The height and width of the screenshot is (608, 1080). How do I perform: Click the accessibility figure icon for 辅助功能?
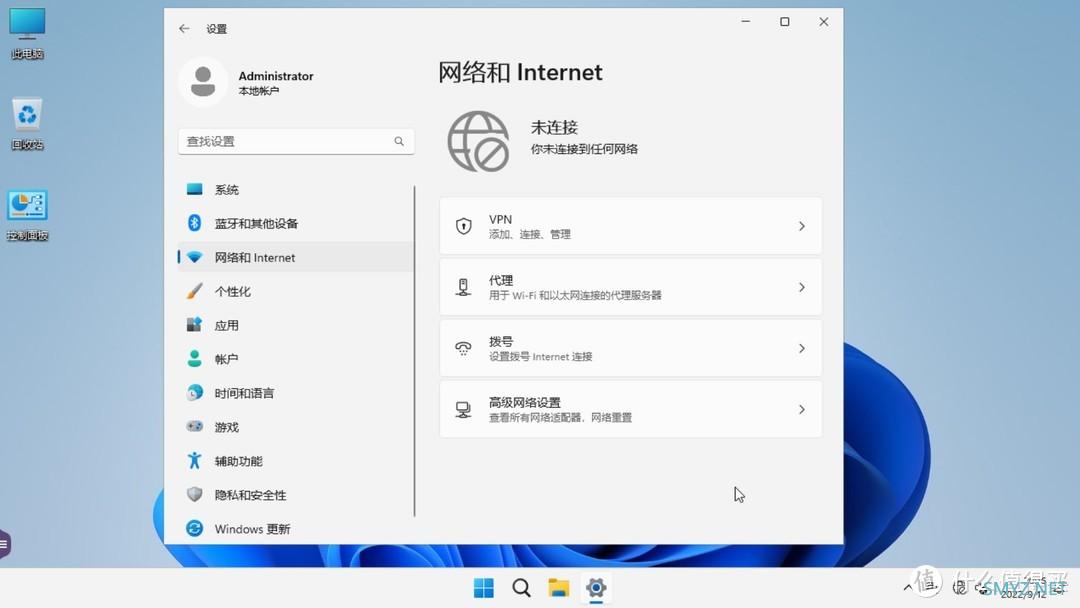[x=194, y=460]
